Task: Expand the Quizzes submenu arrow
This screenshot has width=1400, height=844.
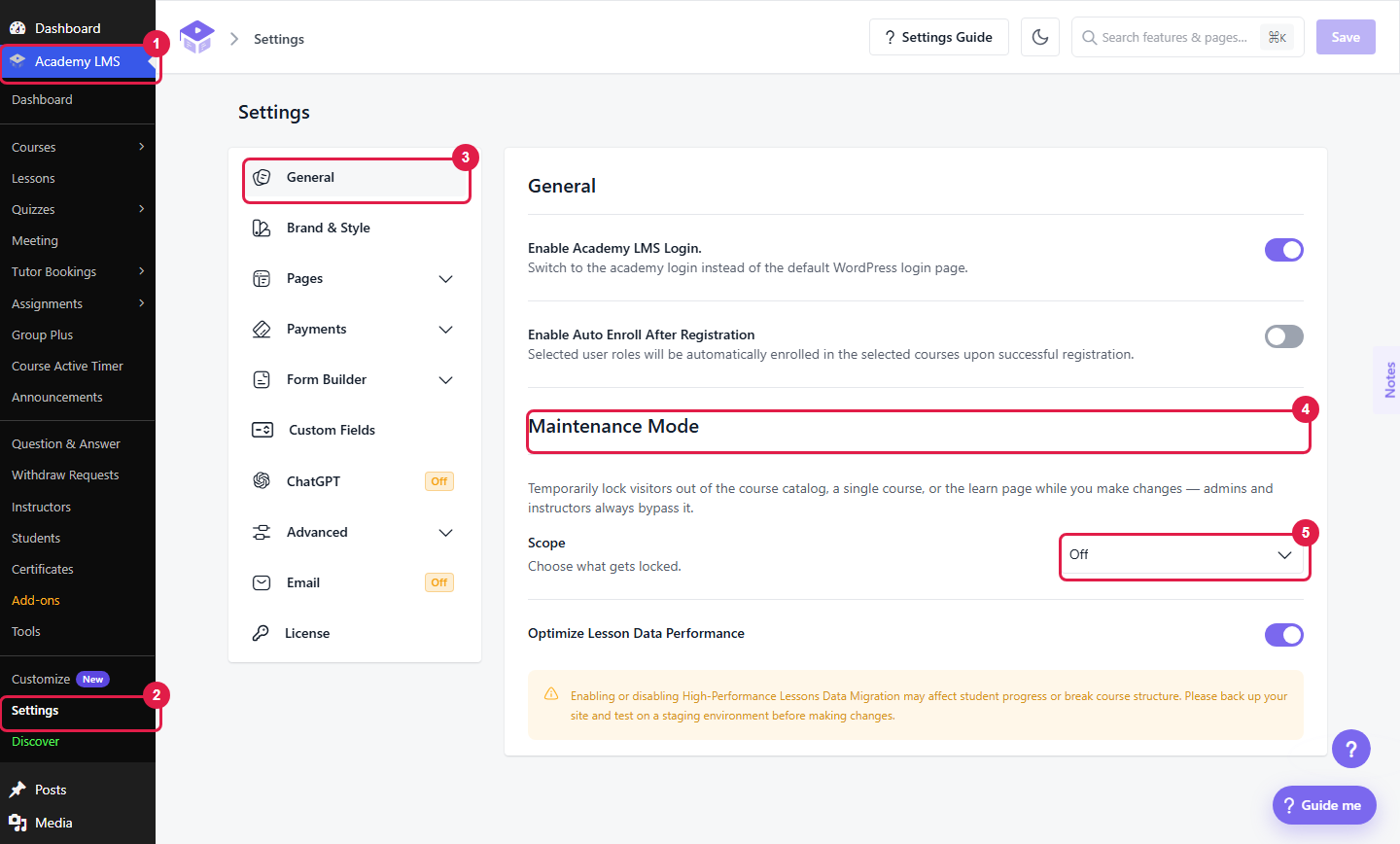Action: pyautogui.click(x=142, y=209)
